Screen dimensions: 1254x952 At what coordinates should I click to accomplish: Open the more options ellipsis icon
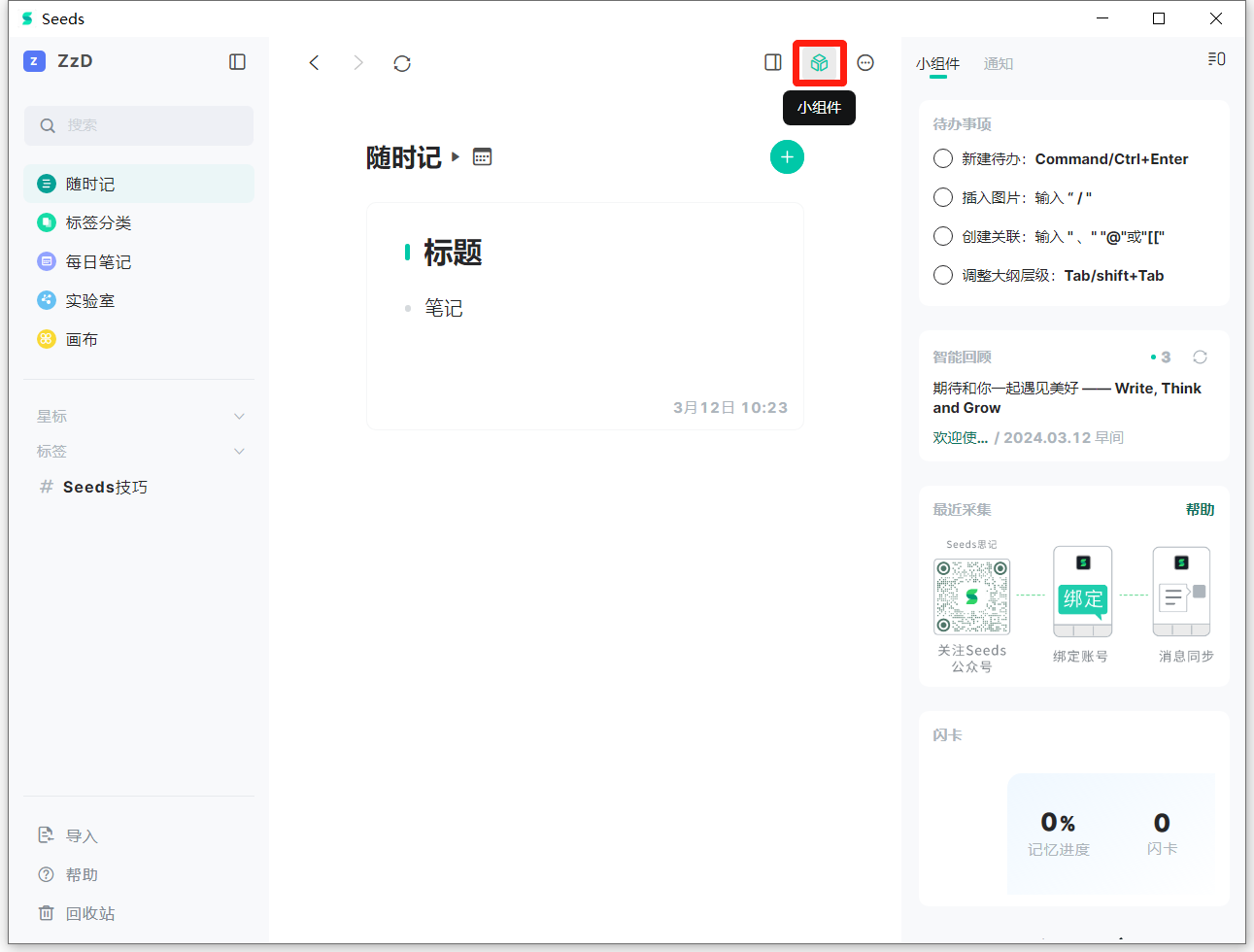(865, 63)
